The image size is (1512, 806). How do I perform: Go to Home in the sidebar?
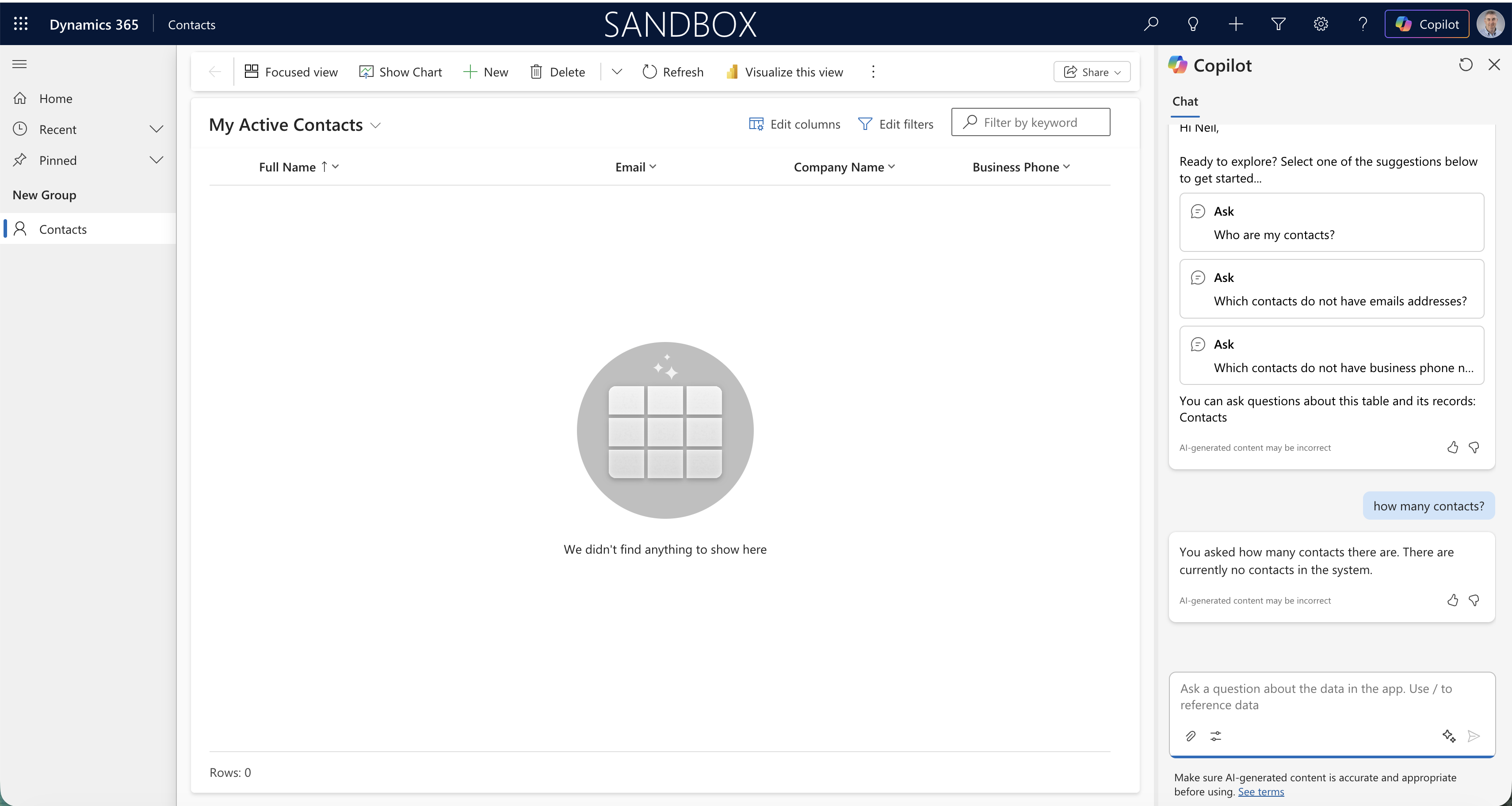click(56, 99)
